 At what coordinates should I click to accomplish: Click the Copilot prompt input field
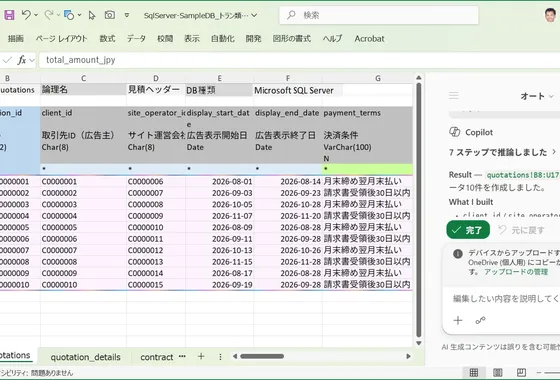505,299
